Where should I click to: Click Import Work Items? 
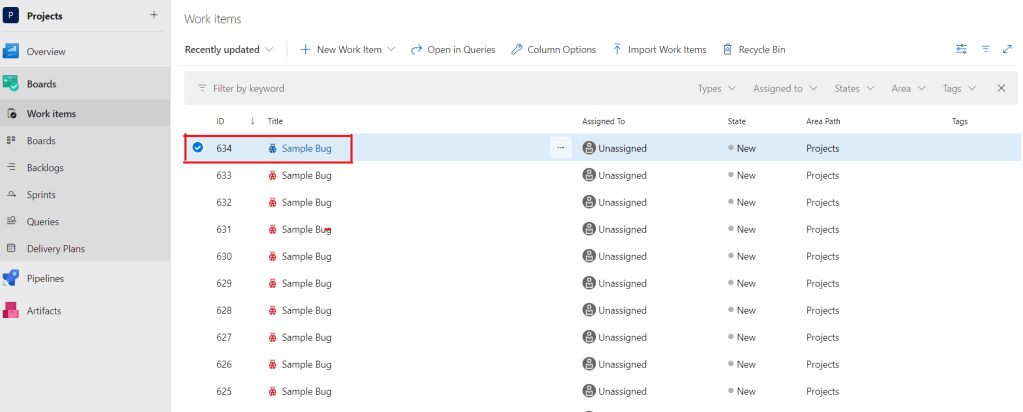click(659, 49)
